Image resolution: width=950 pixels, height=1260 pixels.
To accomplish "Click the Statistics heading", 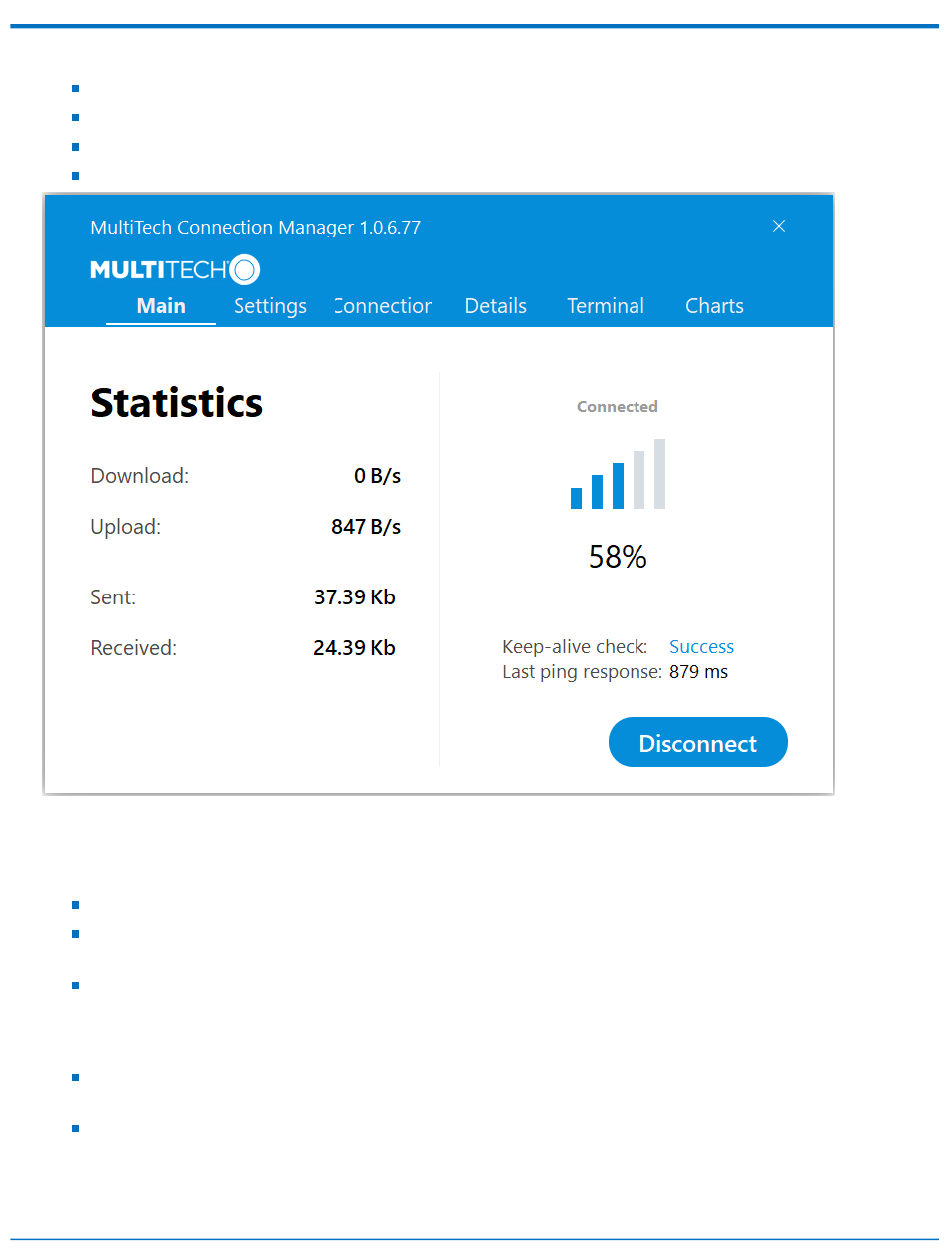I will [177, 403].
